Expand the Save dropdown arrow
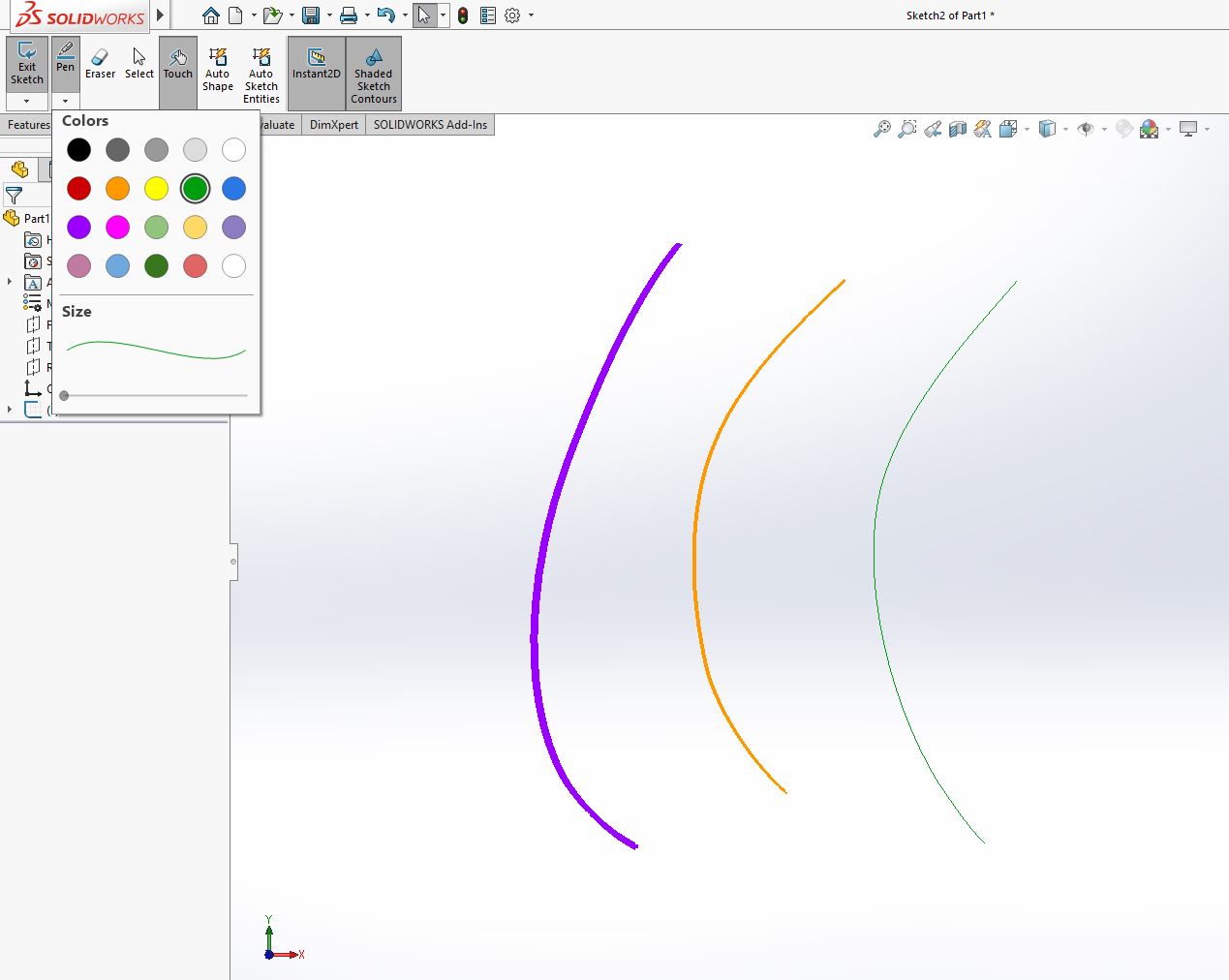This screenshot has height=980, width=1229. [329, 15]
